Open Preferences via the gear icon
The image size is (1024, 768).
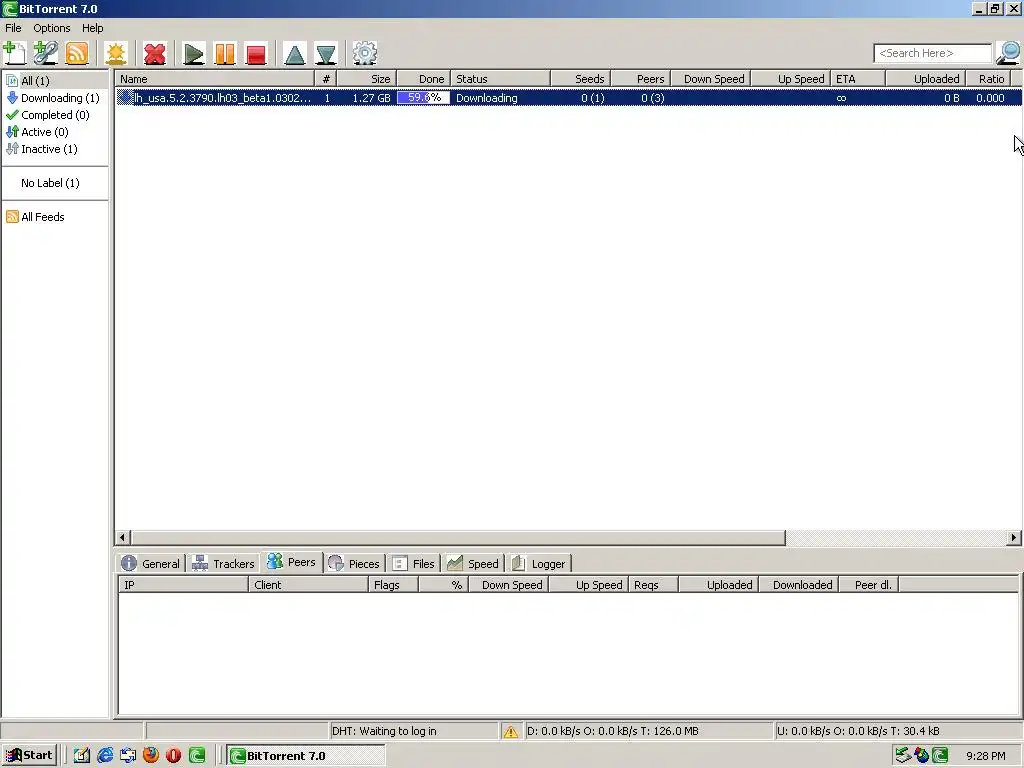[x=364, y=53]
